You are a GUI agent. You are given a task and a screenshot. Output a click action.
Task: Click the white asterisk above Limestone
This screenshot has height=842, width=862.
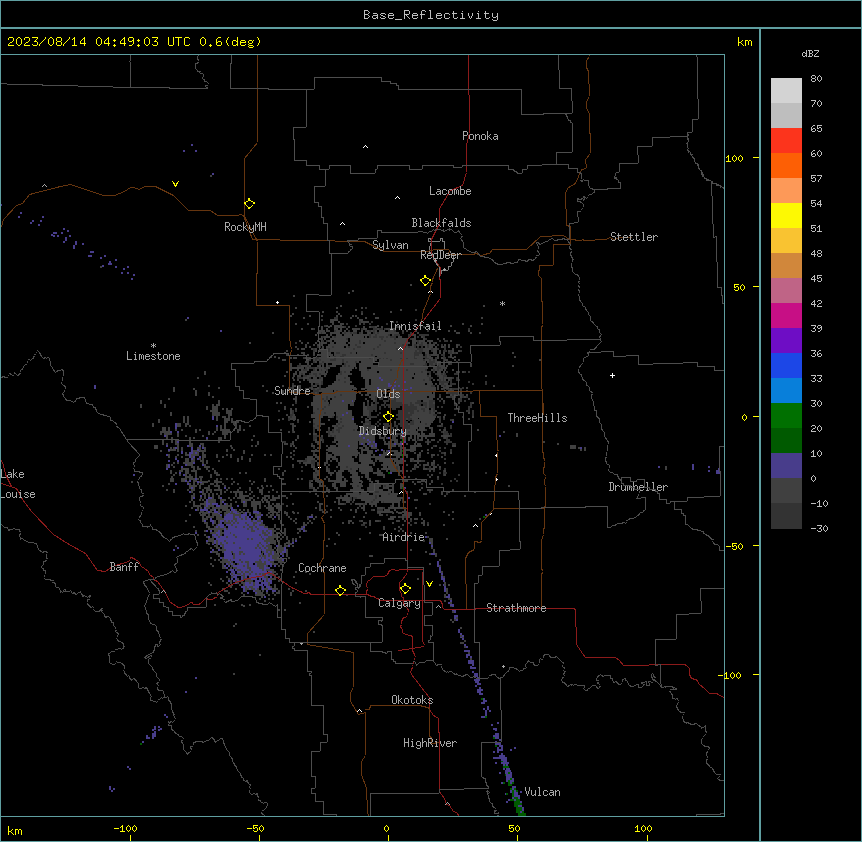point(153,346)
